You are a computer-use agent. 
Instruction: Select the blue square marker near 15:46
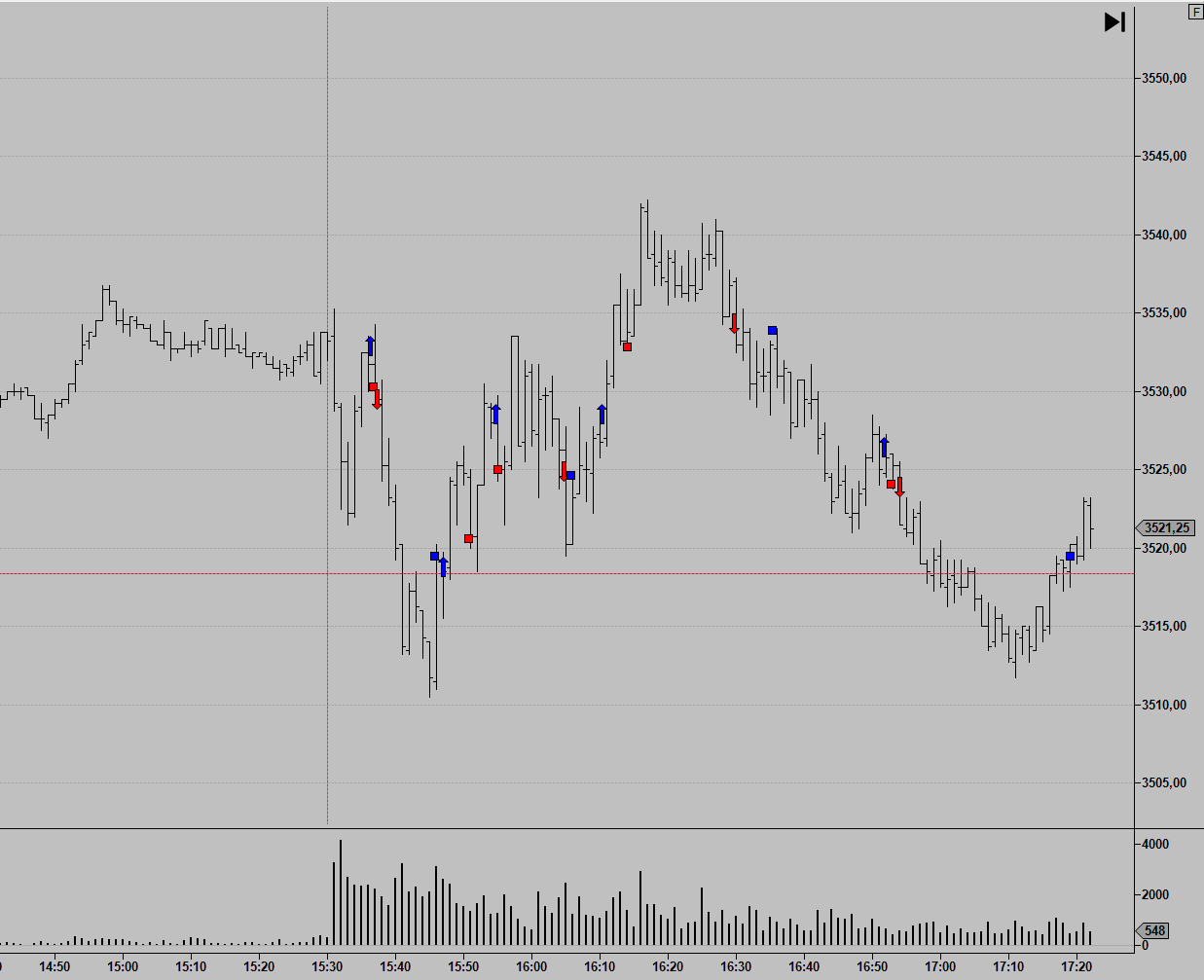point(434,557)
